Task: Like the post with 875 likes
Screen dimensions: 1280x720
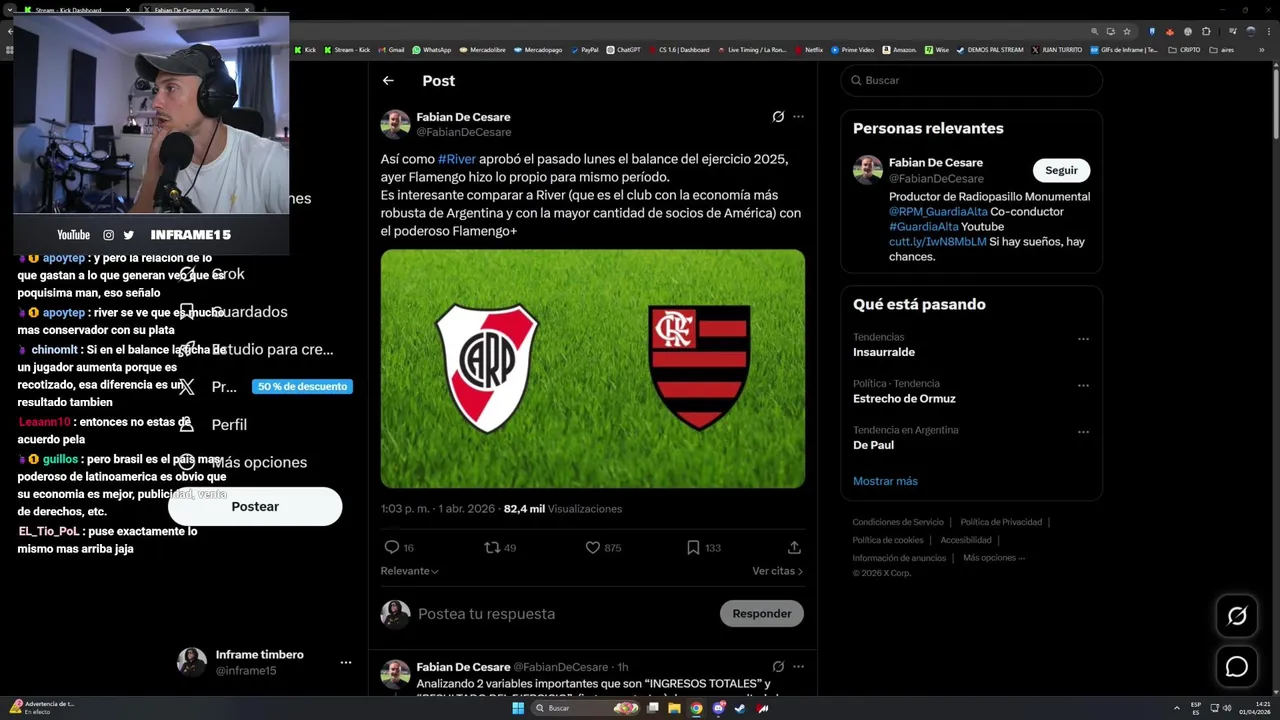Action: pos(593,547)
